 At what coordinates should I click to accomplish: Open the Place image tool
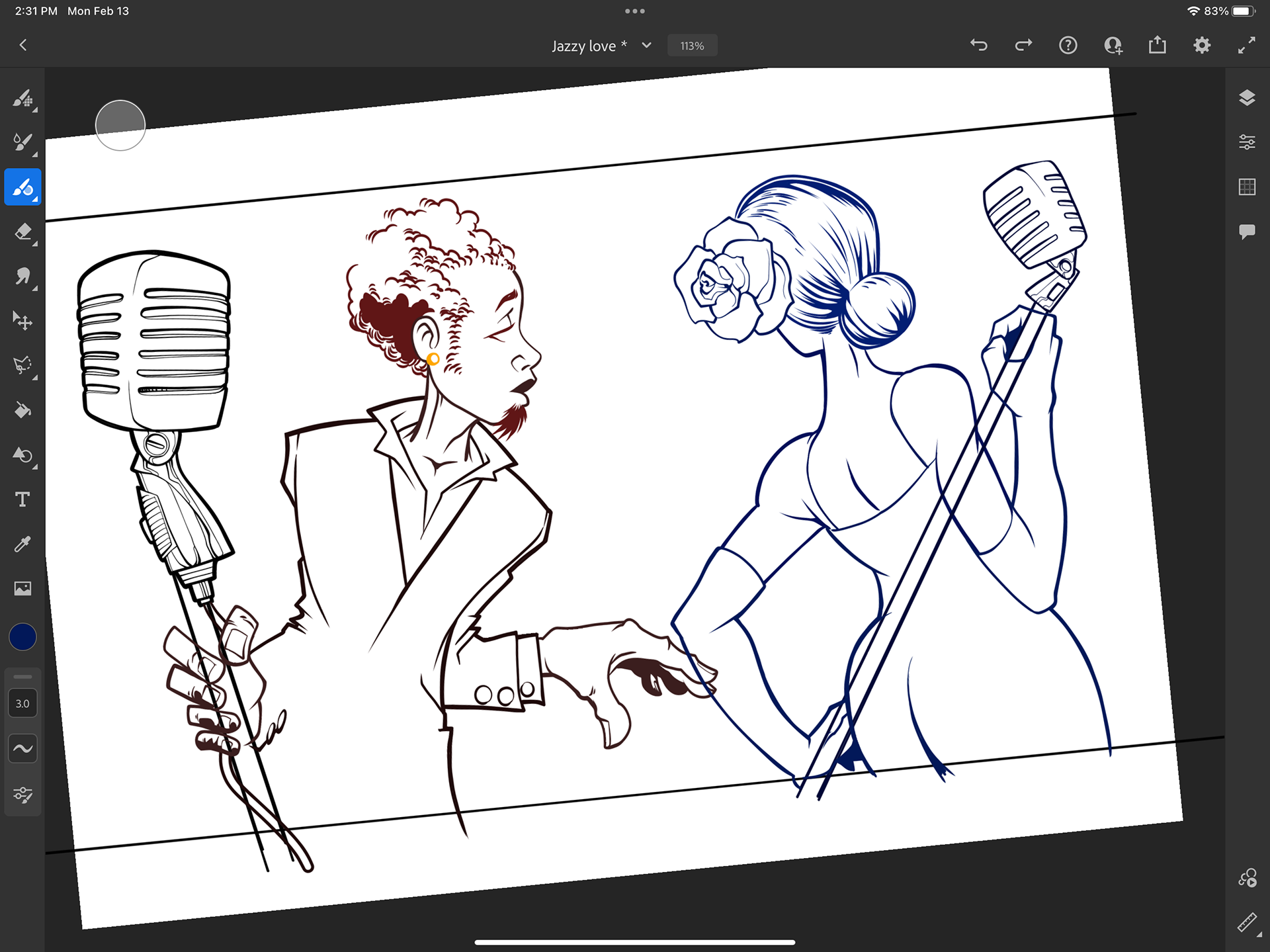tap(22, 589)
